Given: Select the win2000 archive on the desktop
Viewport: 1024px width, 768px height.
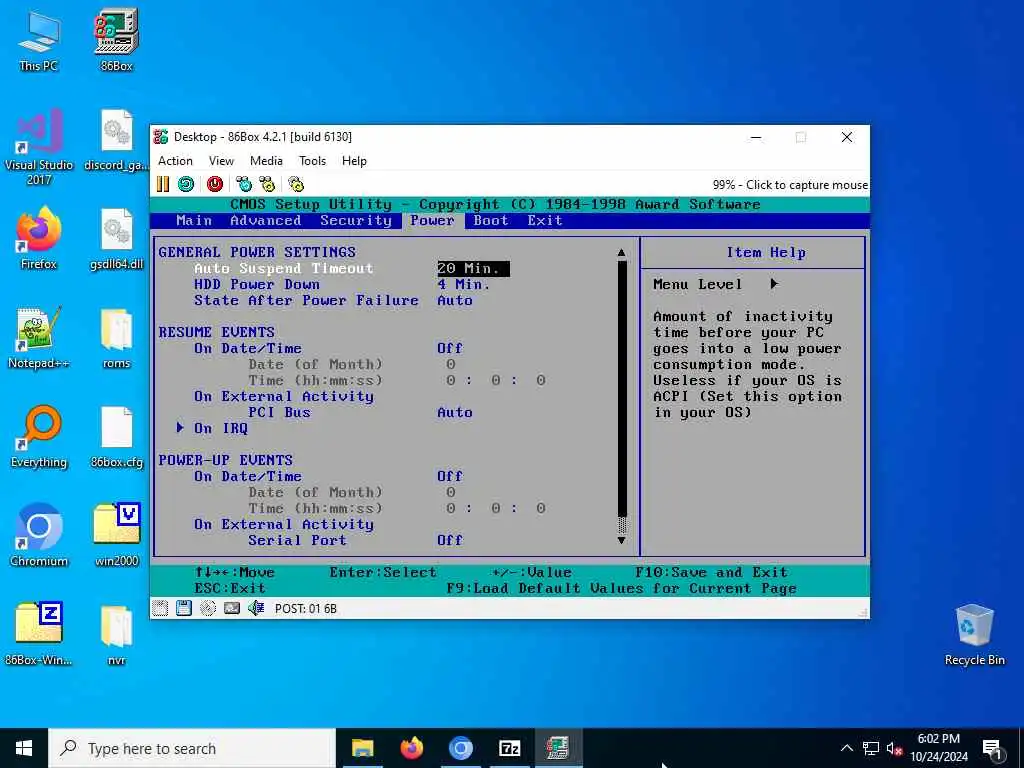Looking at the screenshot, I should pos(116,536).
